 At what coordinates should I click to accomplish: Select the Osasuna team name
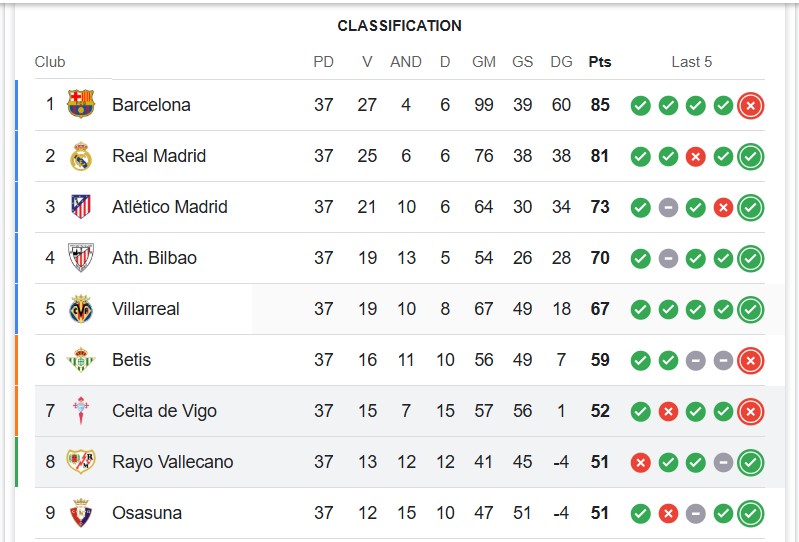(147, 512)
